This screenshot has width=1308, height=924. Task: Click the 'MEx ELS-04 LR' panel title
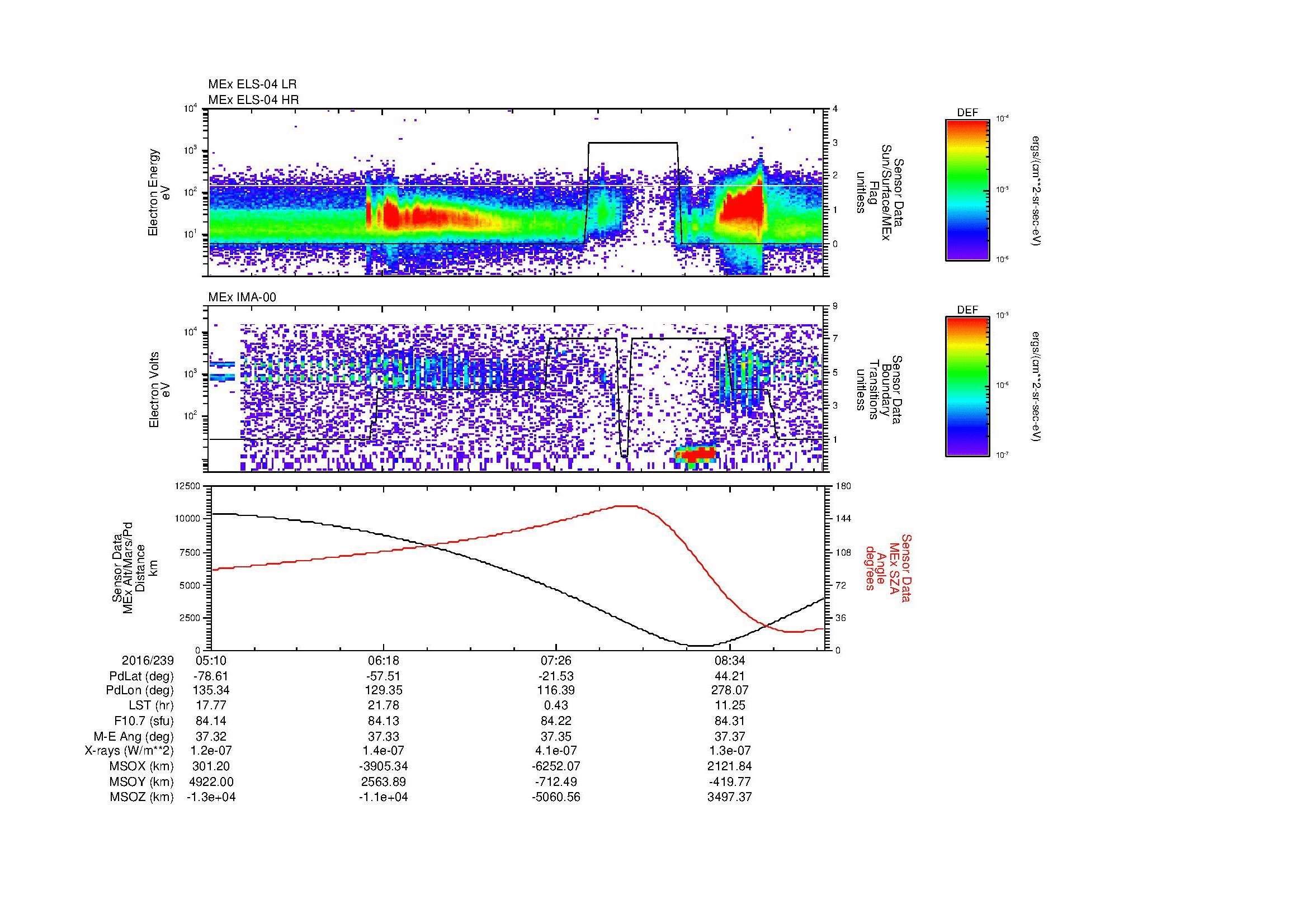pos(252,84)
